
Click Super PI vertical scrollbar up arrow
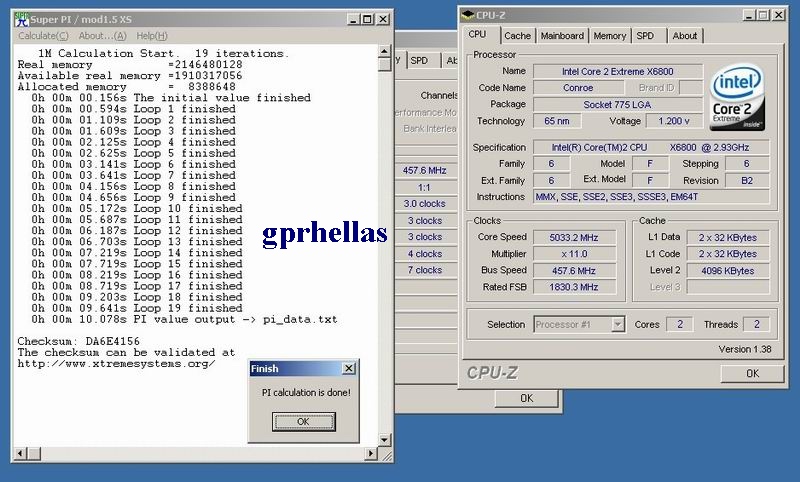pos(384,51)
